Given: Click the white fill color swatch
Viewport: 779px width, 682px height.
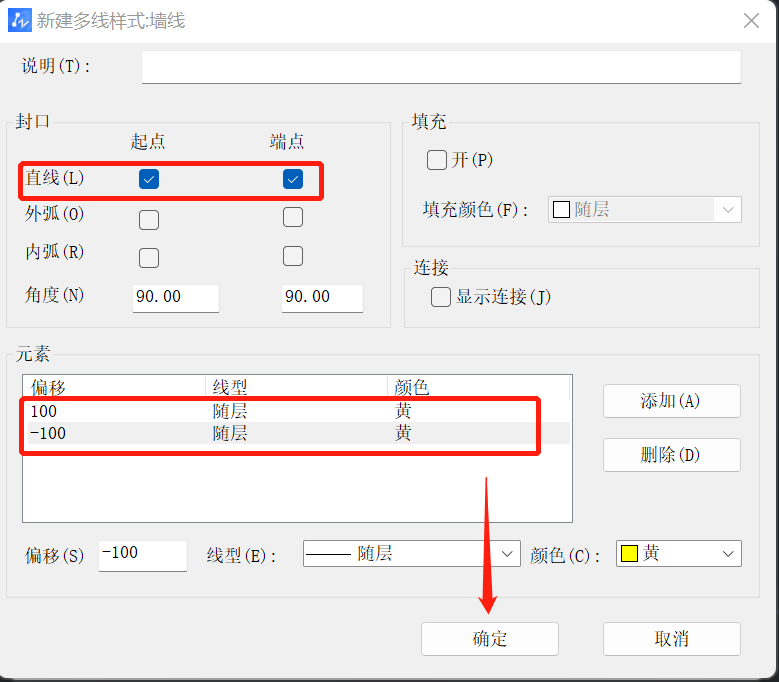Looking at the screenshot, I should click(x=561, y=210).
